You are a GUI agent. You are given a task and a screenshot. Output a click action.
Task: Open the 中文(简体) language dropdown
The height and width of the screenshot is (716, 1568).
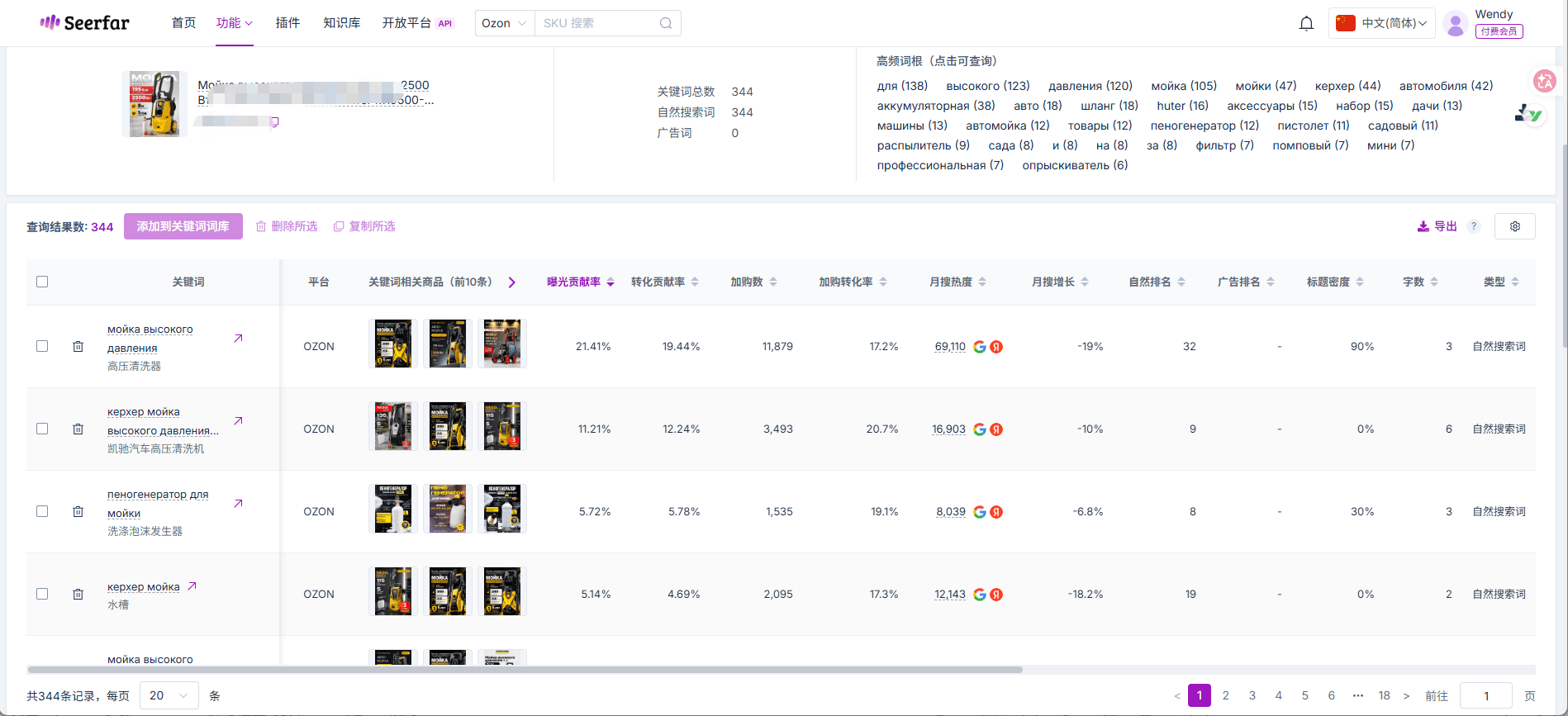(x=1381, y=23)
